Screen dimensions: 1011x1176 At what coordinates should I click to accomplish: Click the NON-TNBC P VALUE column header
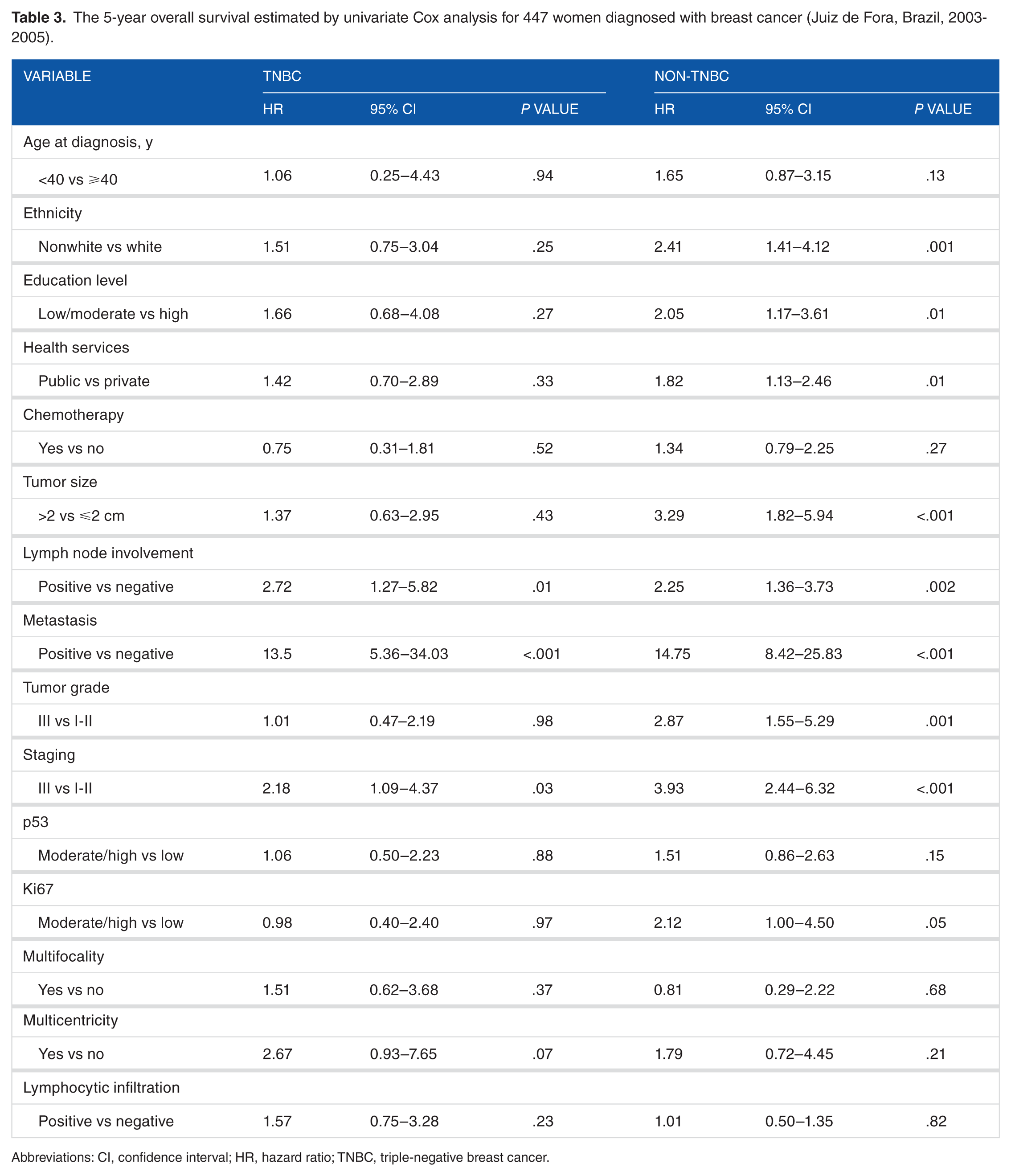pos(942,109)
